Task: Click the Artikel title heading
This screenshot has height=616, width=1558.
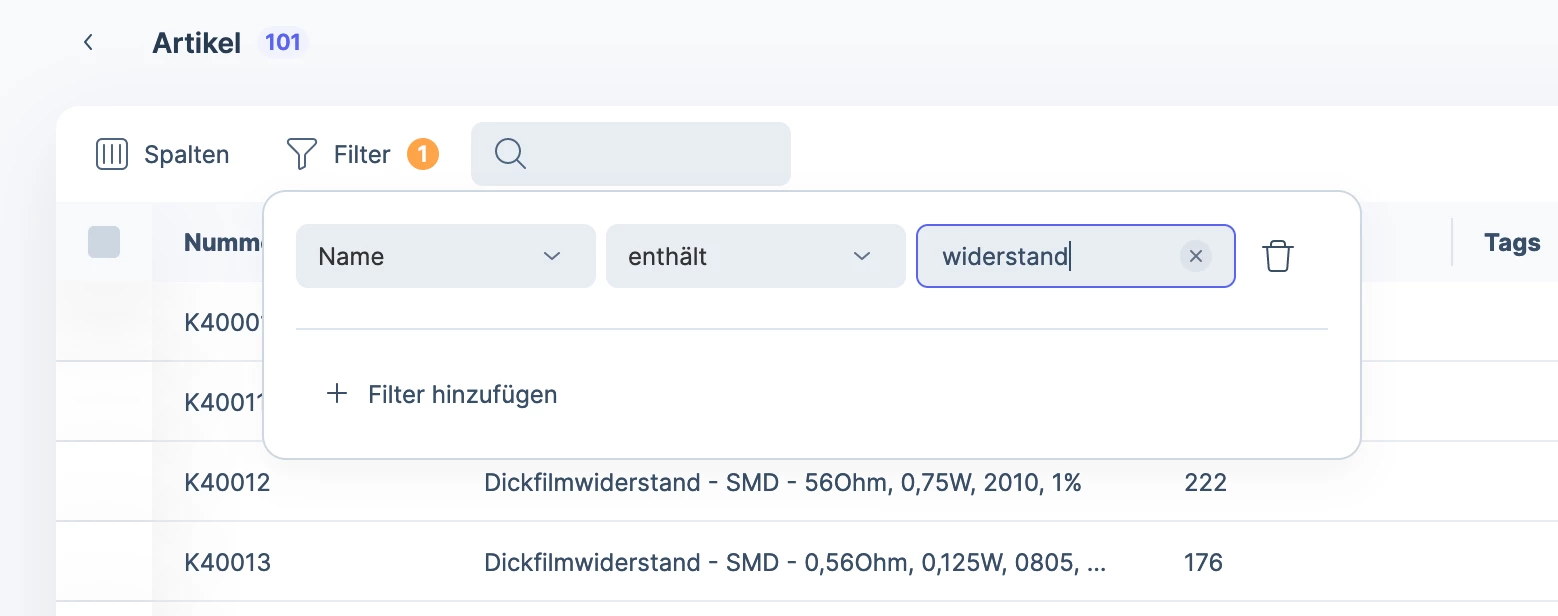Action: pos(196,42)
